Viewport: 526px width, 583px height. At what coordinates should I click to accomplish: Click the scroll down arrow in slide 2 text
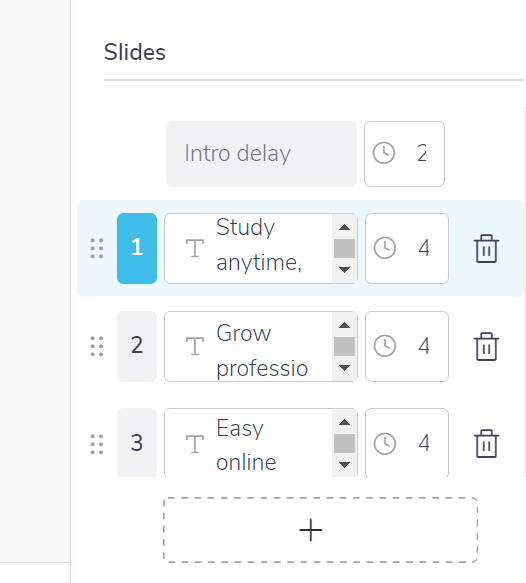[x=345, y=368]
